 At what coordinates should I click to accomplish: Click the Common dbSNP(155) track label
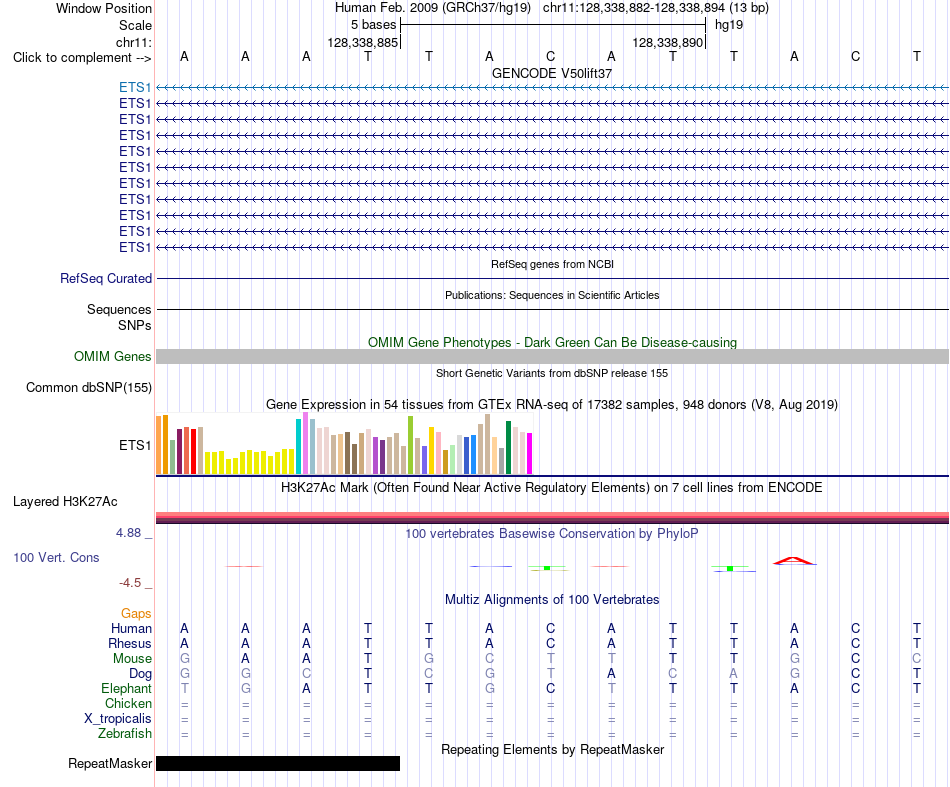click(x=88, y=388)
